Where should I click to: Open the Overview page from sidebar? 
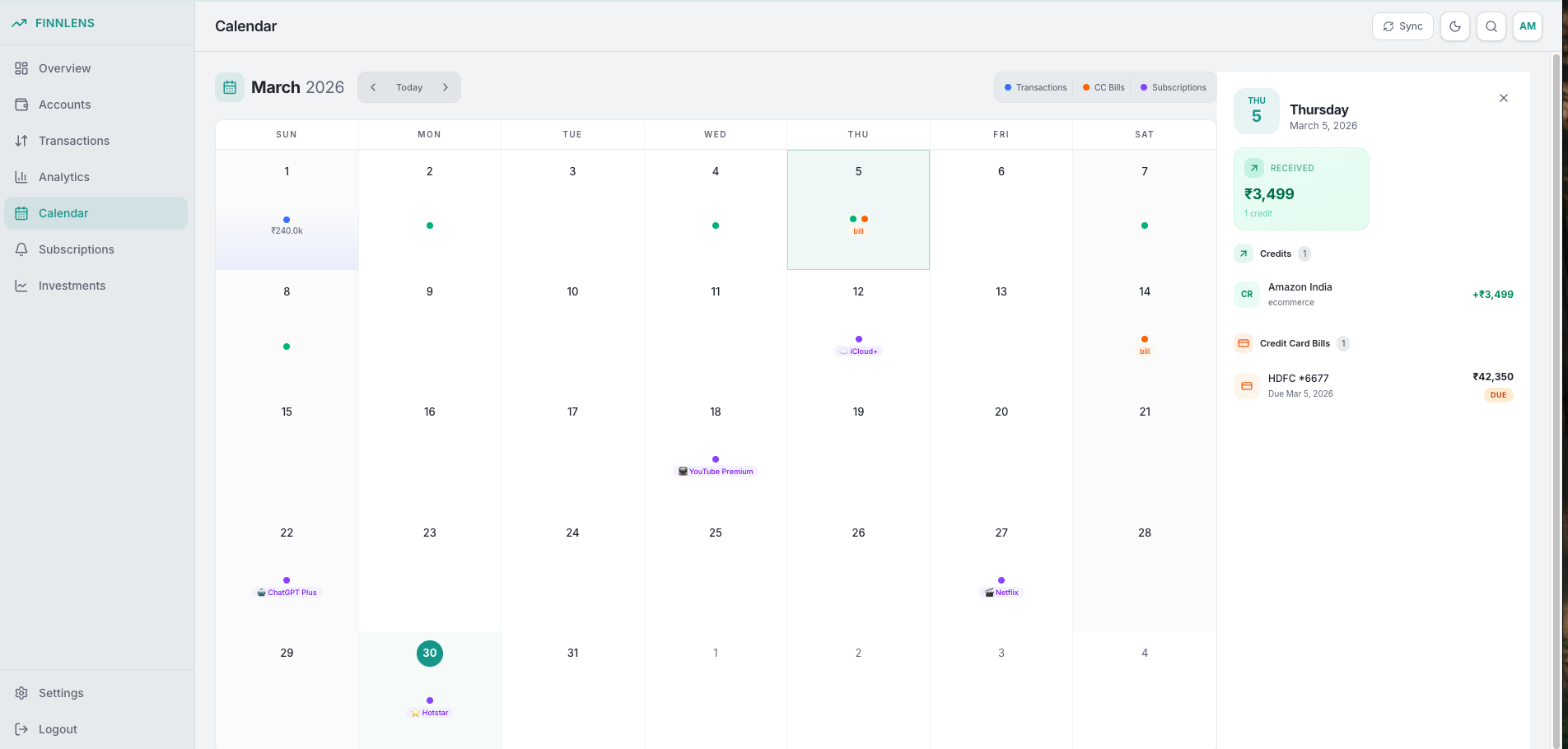96,68
